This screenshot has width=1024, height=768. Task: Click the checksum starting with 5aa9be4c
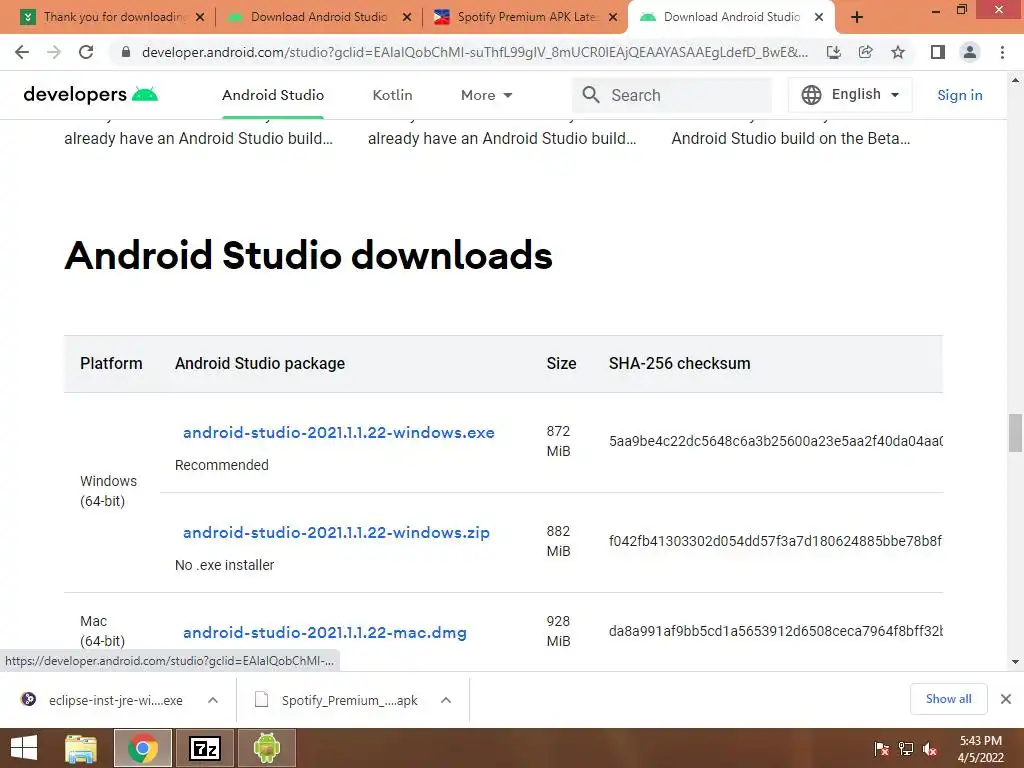[x=775, y=441]
